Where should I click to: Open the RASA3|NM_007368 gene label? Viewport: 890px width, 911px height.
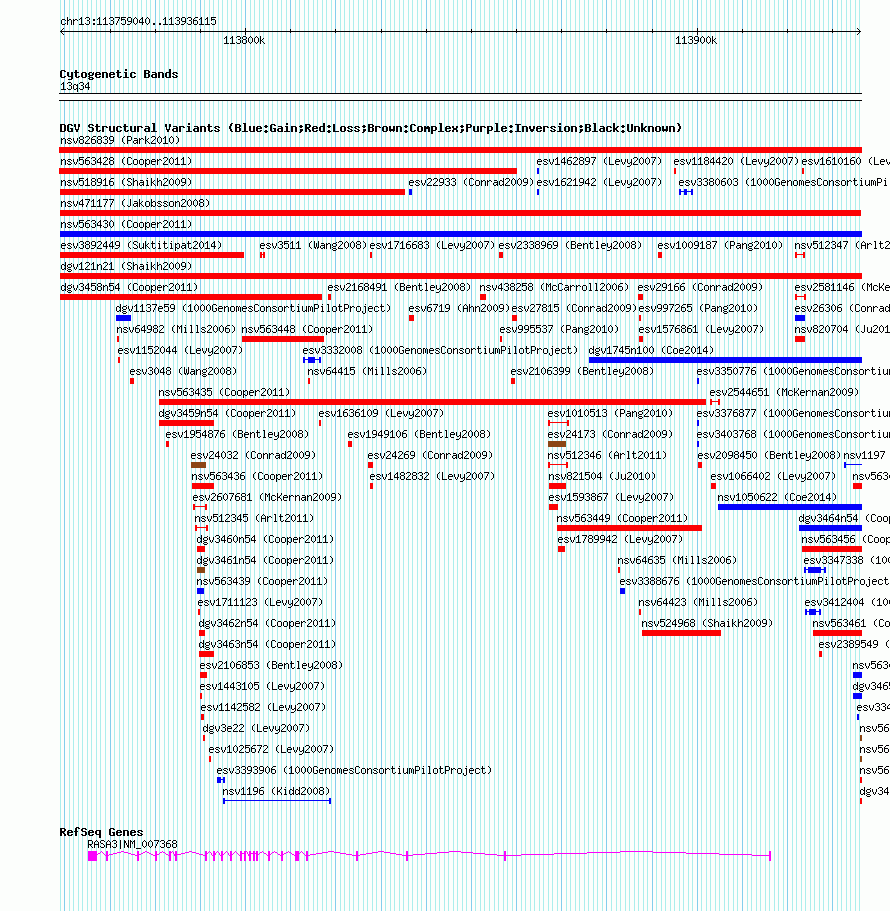click(x=132, y=844)
